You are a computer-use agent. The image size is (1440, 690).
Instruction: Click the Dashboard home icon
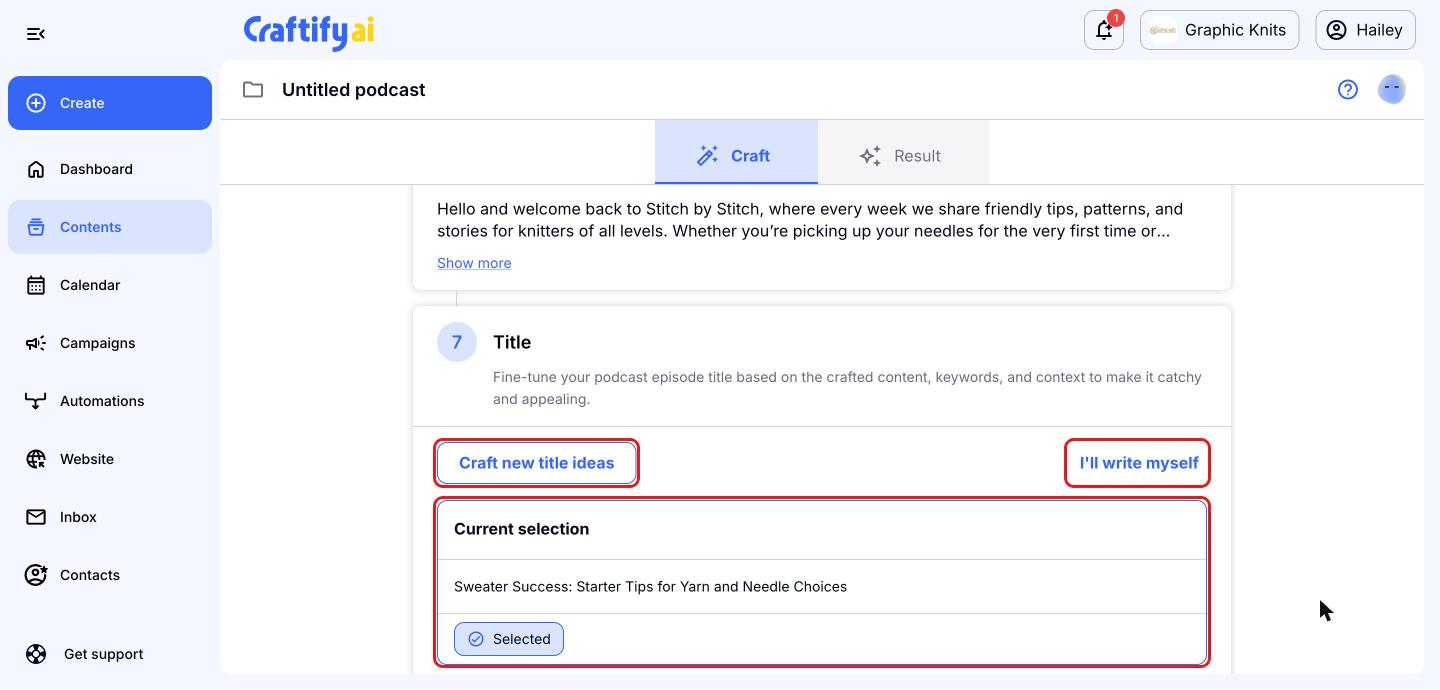pyautogui.click(x=36, y=169)
